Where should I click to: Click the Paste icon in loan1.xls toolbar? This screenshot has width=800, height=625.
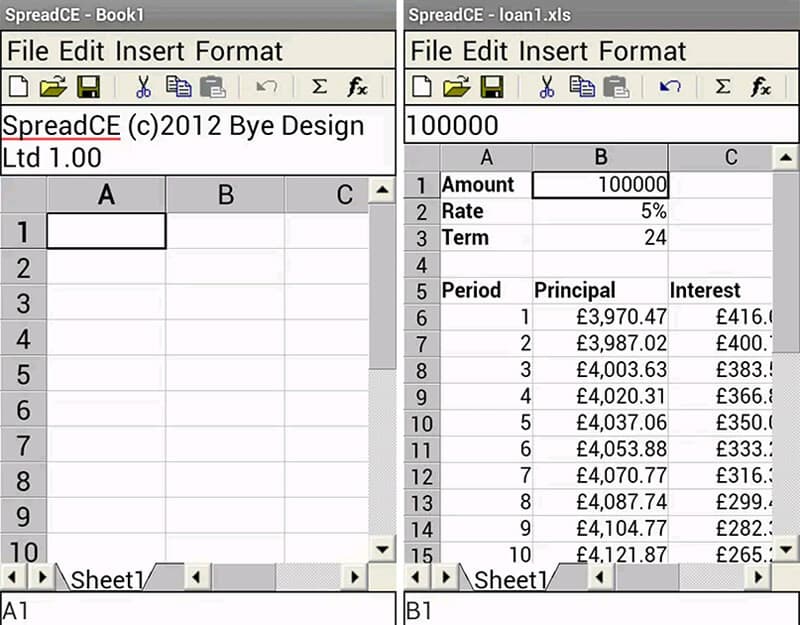pos(616,87)
